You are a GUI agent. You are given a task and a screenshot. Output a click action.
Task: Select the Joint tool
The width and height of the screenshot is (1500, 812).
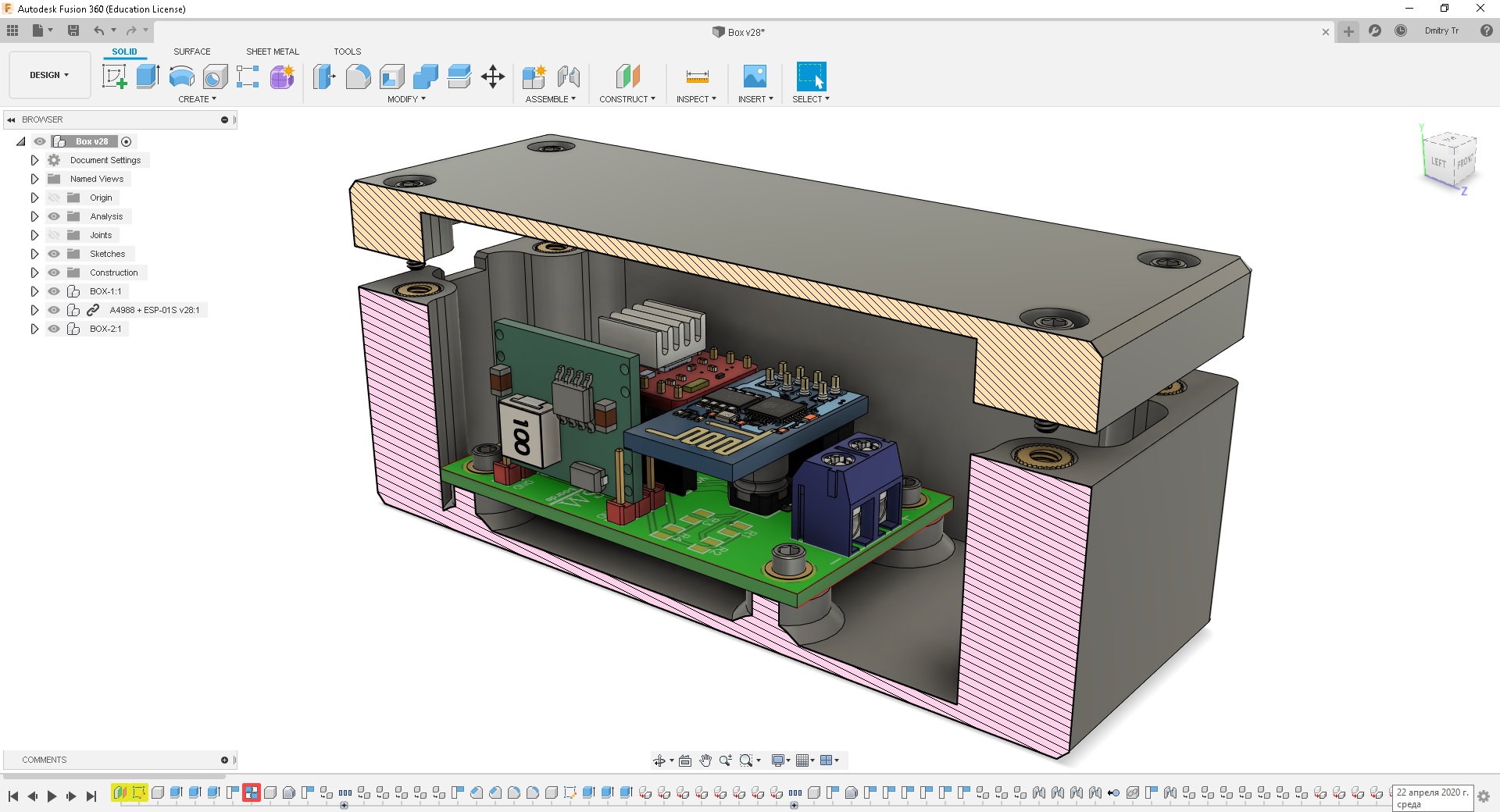tap(569, 77)
